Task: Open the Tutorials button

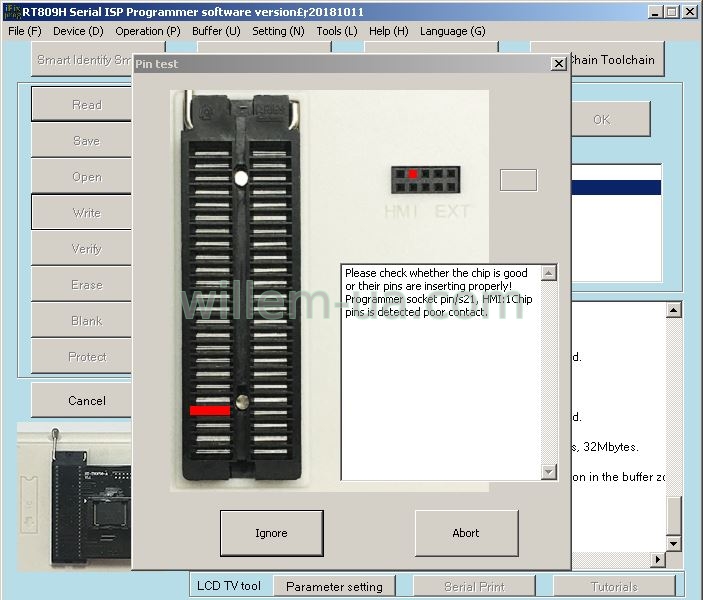Action: tap(614, 587)
